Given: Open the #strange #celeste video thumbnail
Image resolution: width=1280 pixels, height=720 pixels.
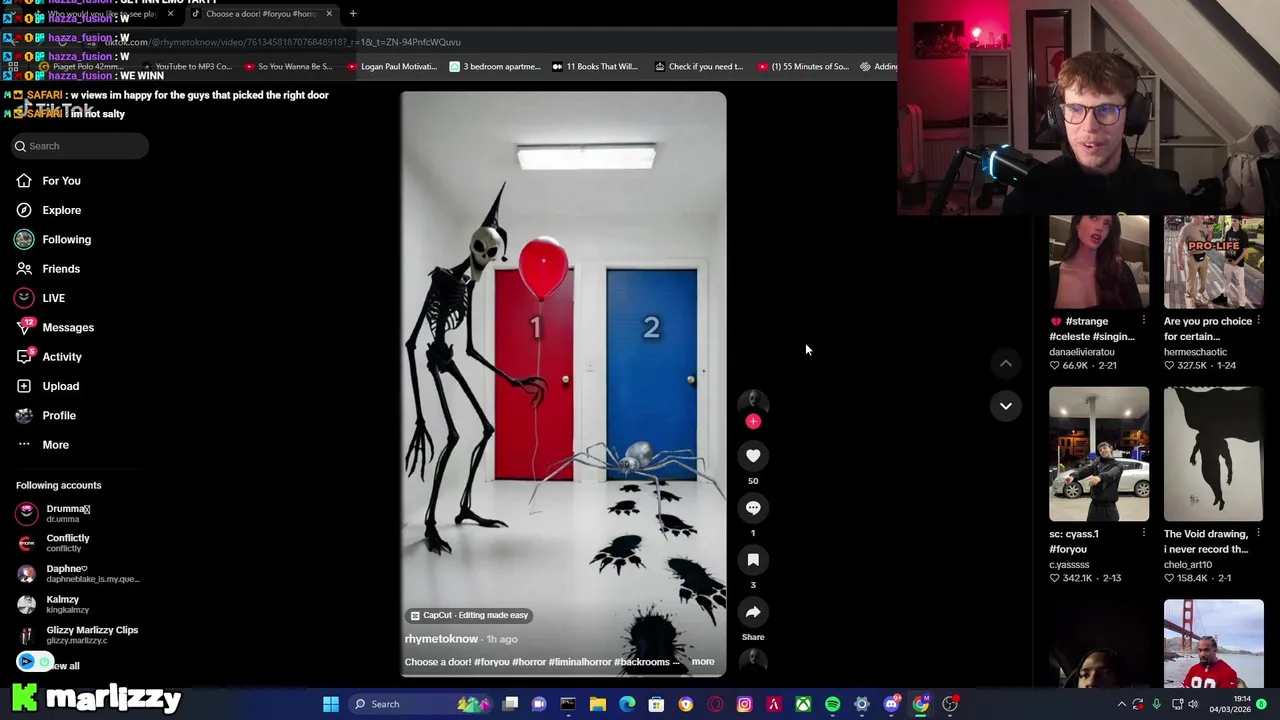Looking at the screenshot, I should [x=1099, y=262].
